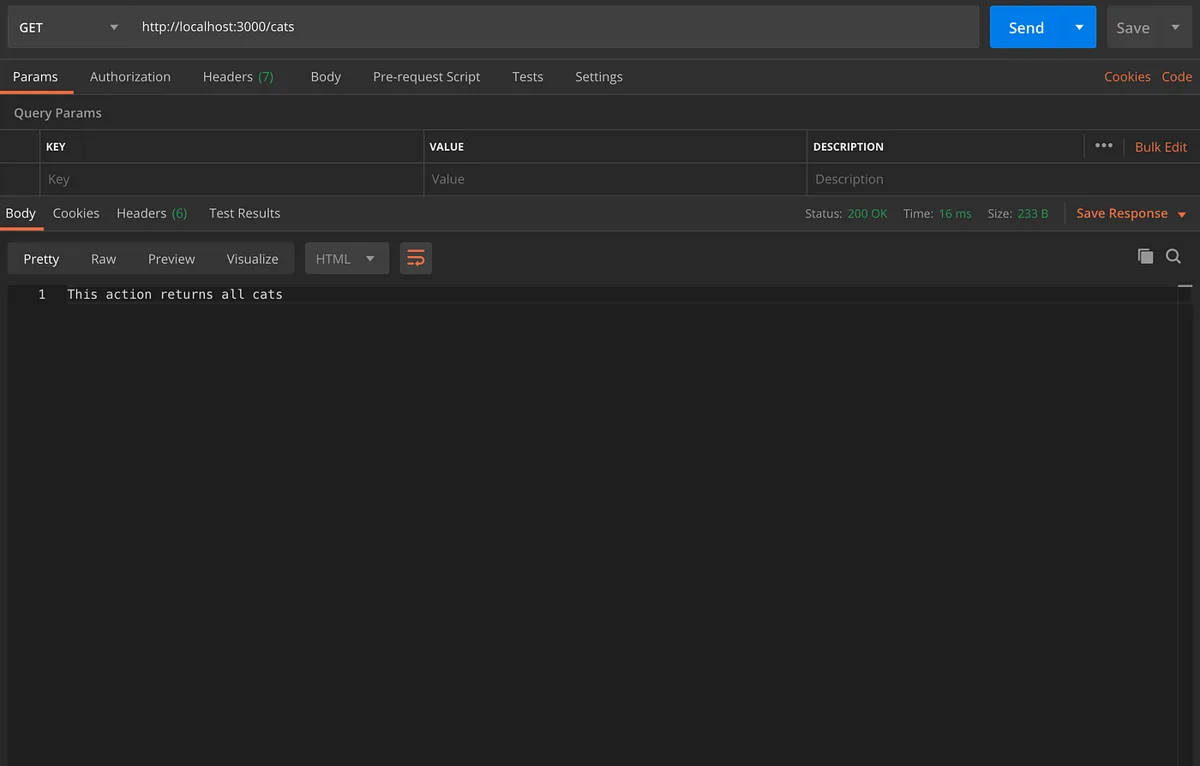1200x766 pixels.
Task: Click the query param Key field
Action: pos(232,180)
